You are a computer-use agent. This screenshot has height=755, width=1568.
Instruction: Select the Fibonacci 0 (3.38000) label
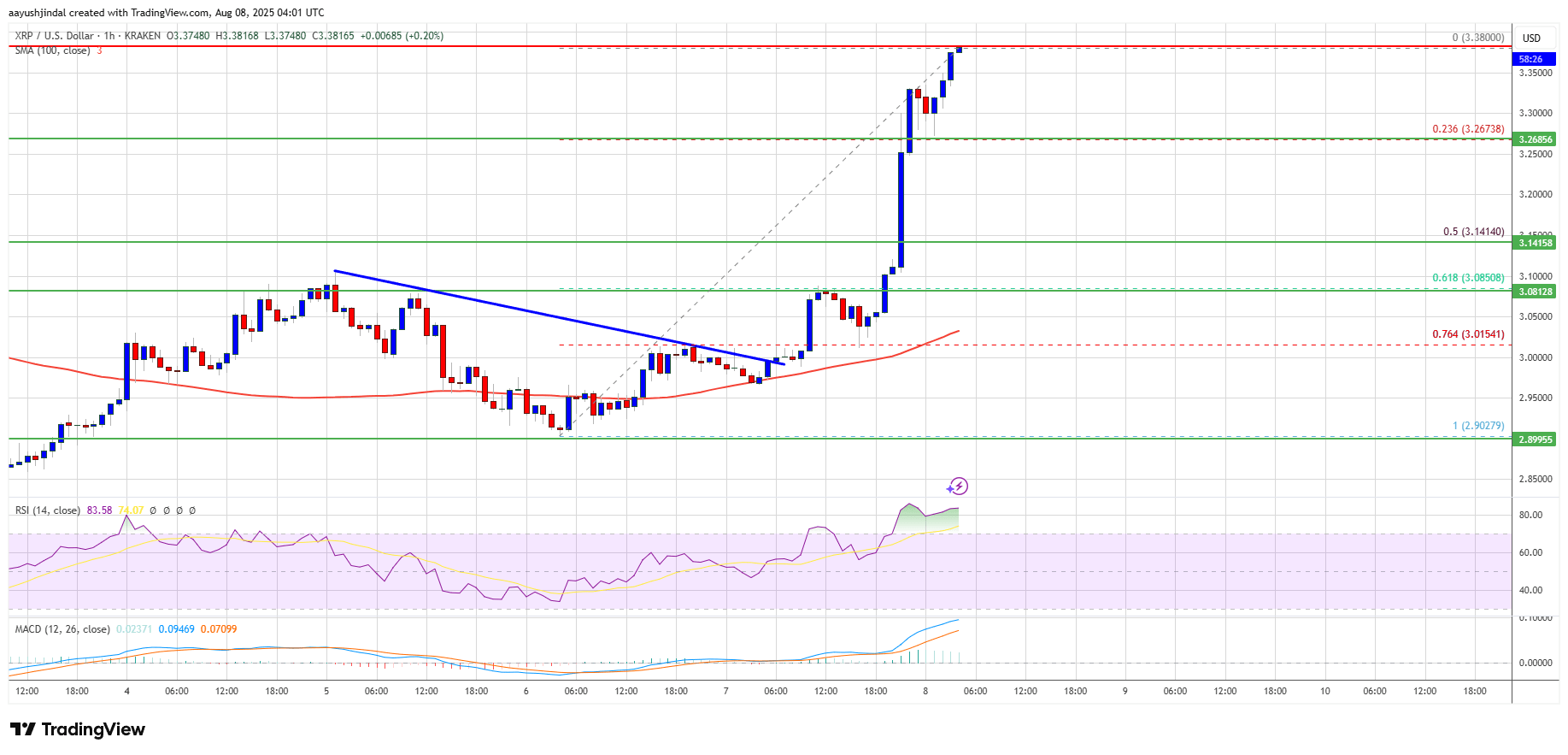click(1478, 38)
